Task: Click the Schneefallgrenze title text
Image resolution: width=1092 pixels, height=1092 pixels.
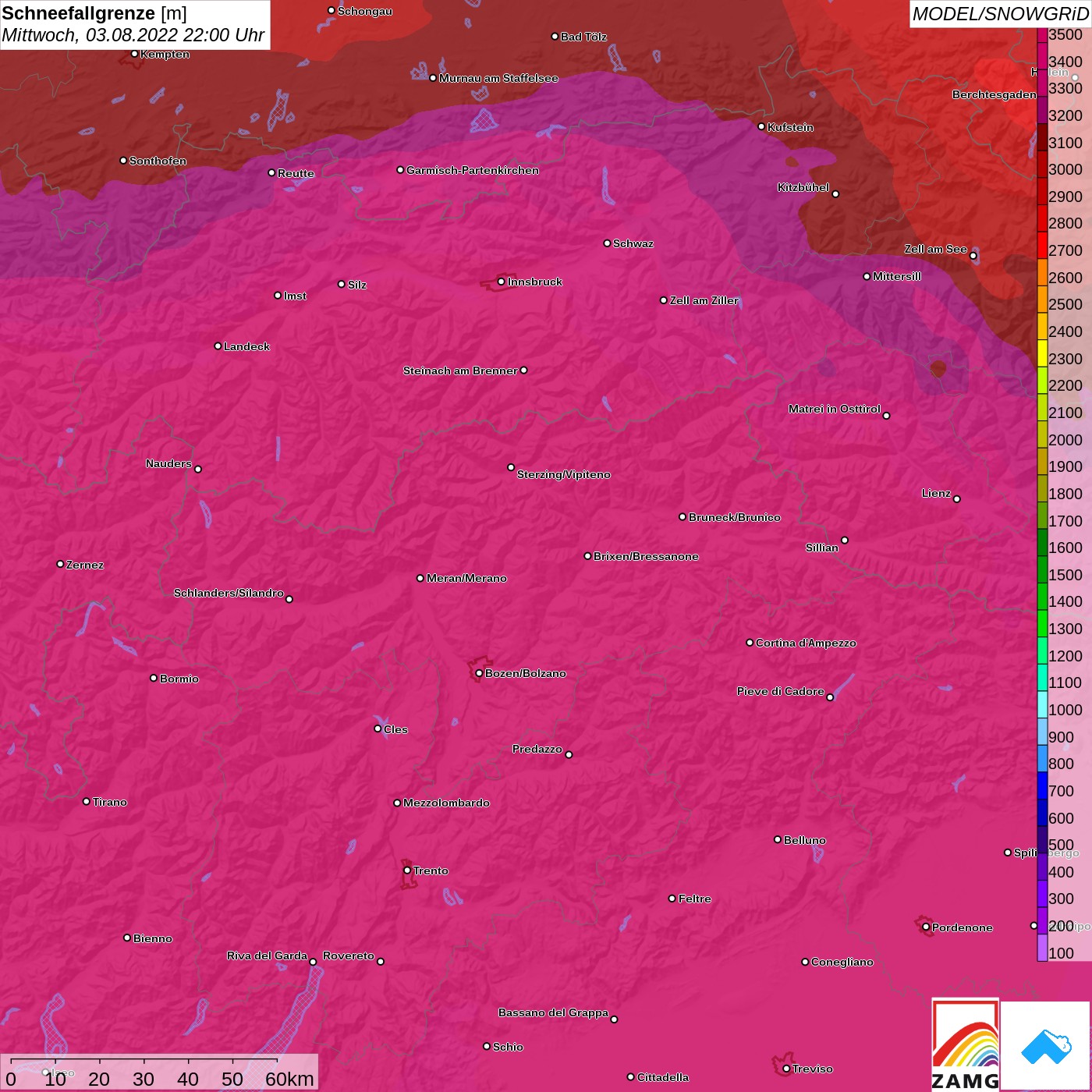Action: click(x=79, y=13)
